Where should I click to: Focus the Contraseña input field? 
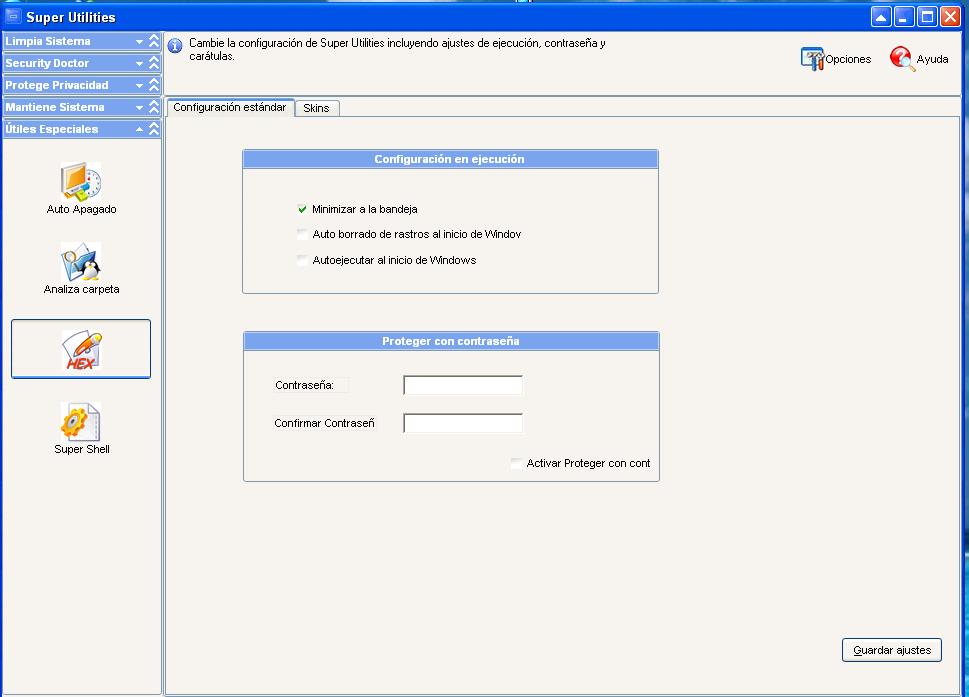click(x=463, y=385)
